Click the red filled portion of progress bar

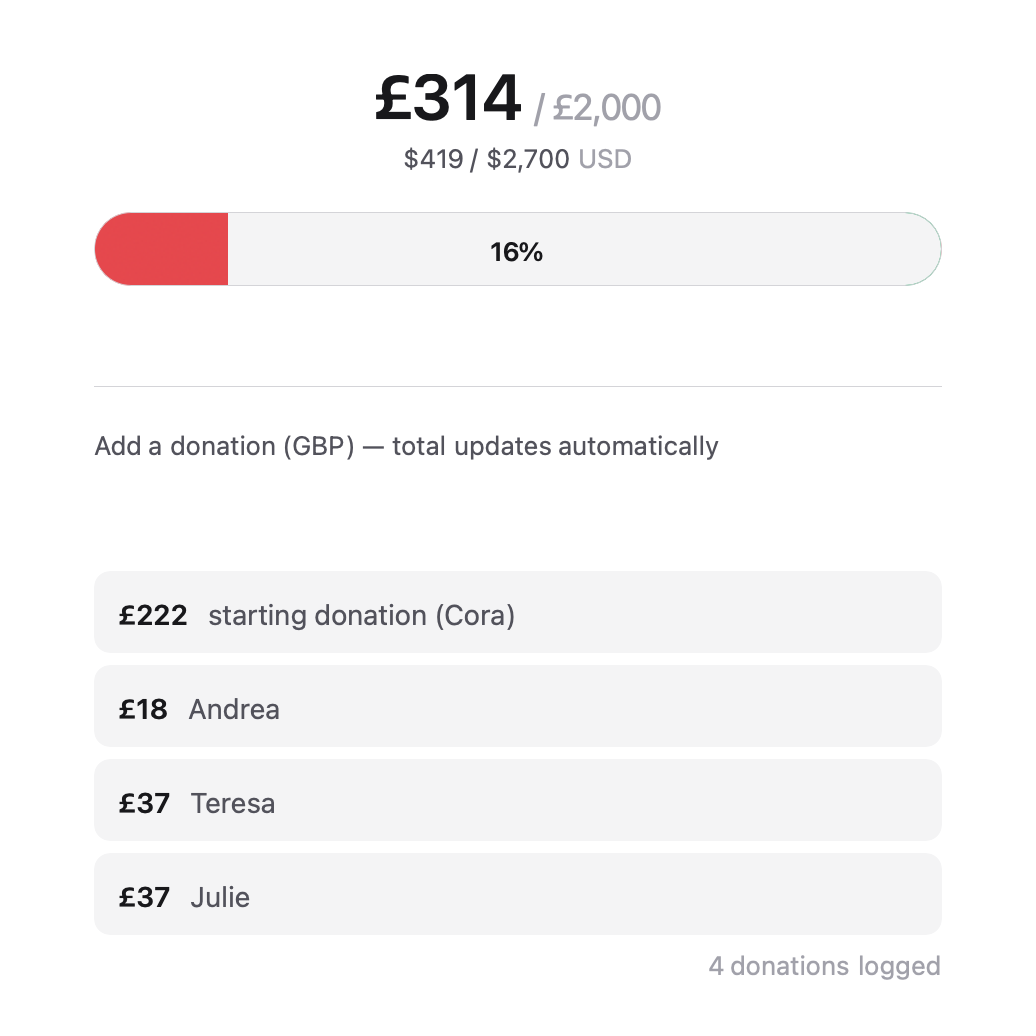pyautogui.click(x=162, y=249)
